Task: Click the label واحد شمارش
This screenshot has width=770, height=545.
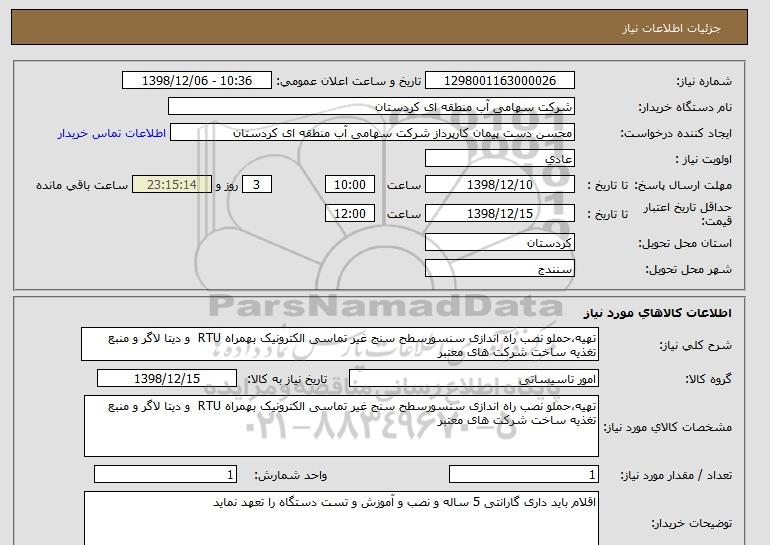Action: click(x=291, y=475)
